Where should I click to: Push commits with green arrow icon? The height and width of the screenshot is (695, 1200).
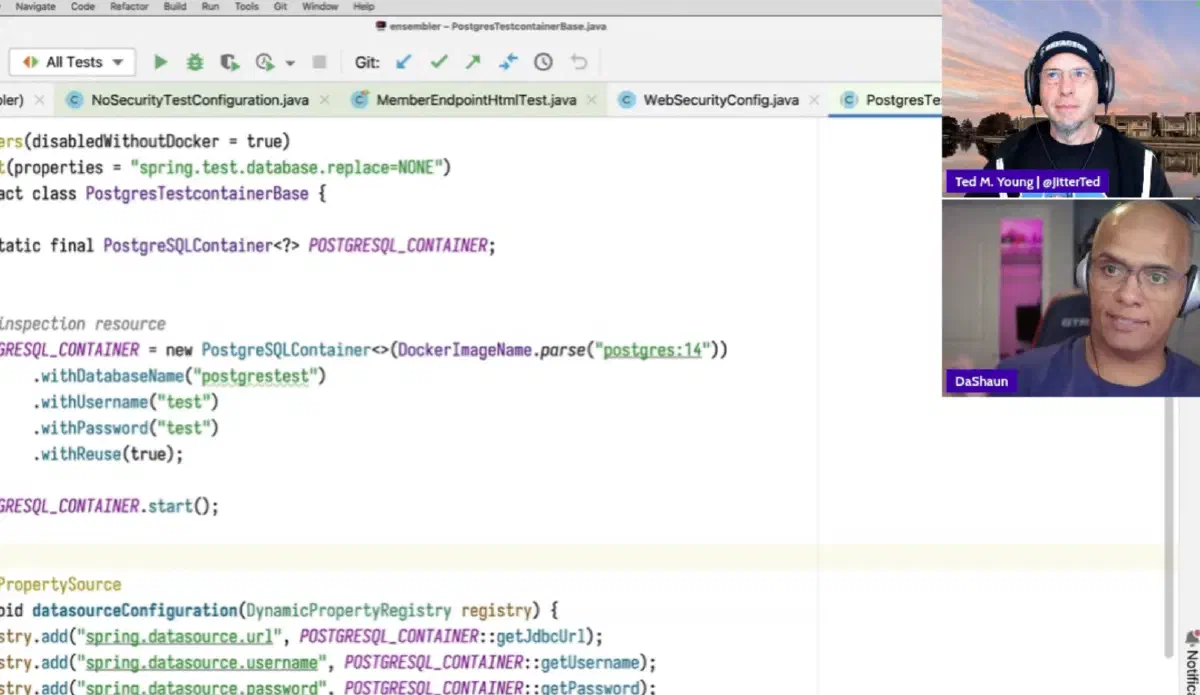[473, 62]
